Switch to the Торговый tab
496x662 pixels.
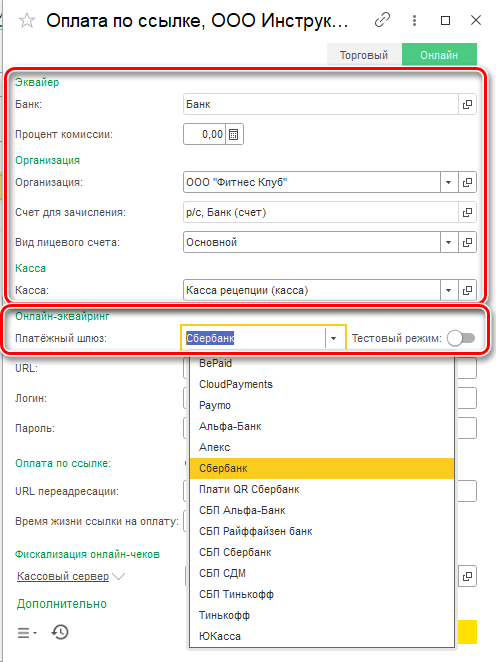pyautogui.click(x=364, y=55)
